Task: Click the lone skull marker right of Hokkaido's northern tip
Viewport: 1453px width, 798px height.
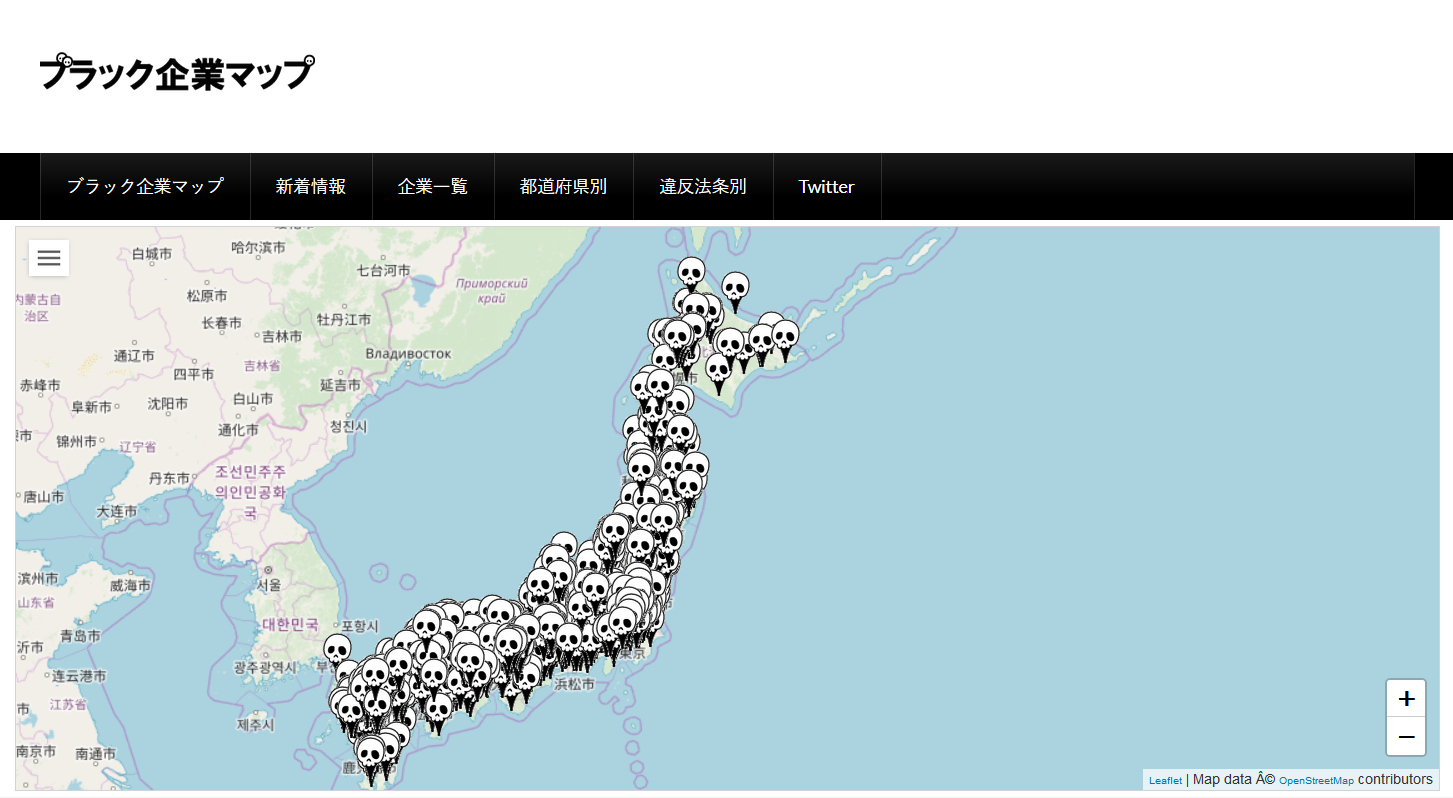Action: [x=735, y=287]
